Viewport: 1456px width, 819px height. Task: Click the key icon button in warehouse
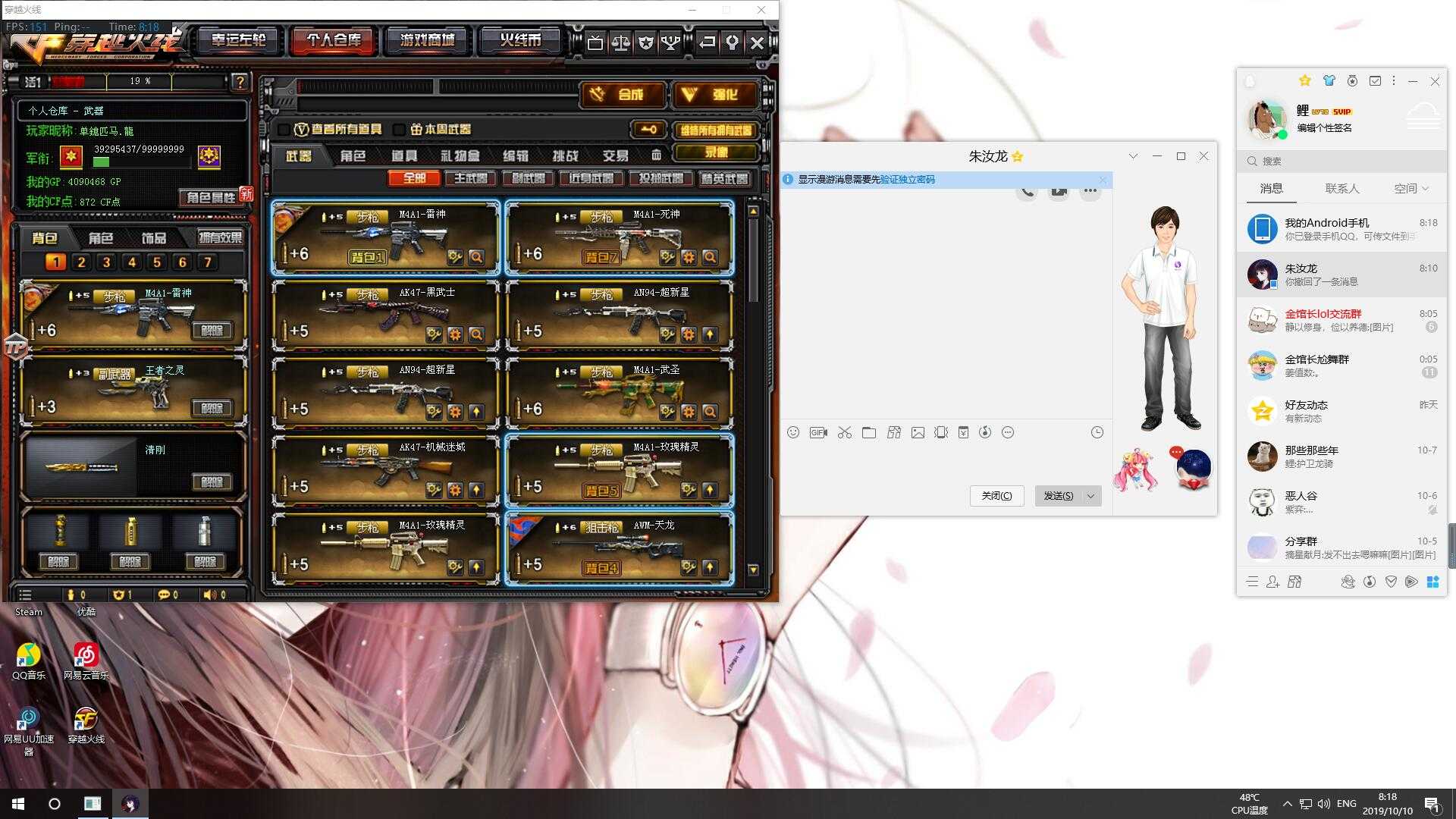point(648,130)
